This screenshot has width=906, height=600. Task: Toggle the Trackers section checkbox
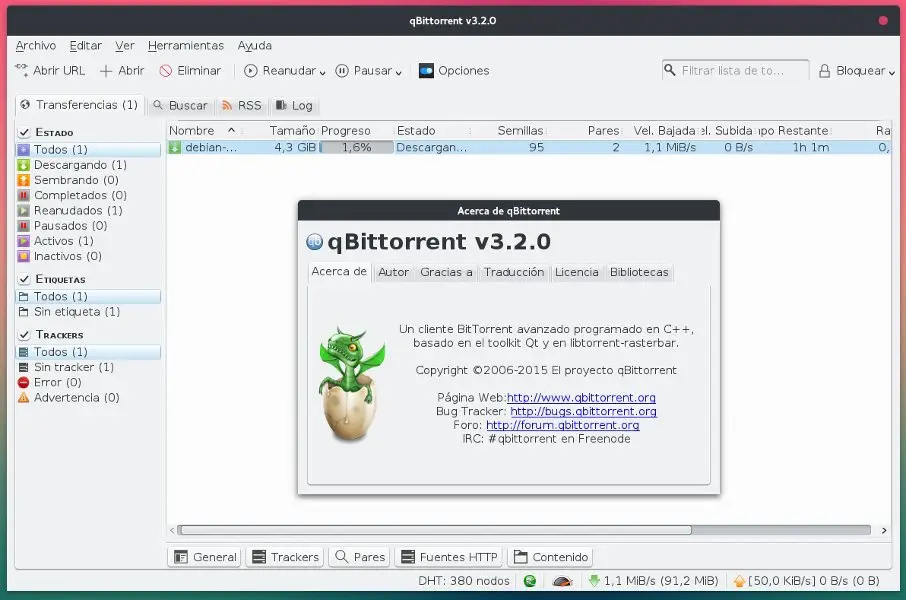click(x=24, y=335)
